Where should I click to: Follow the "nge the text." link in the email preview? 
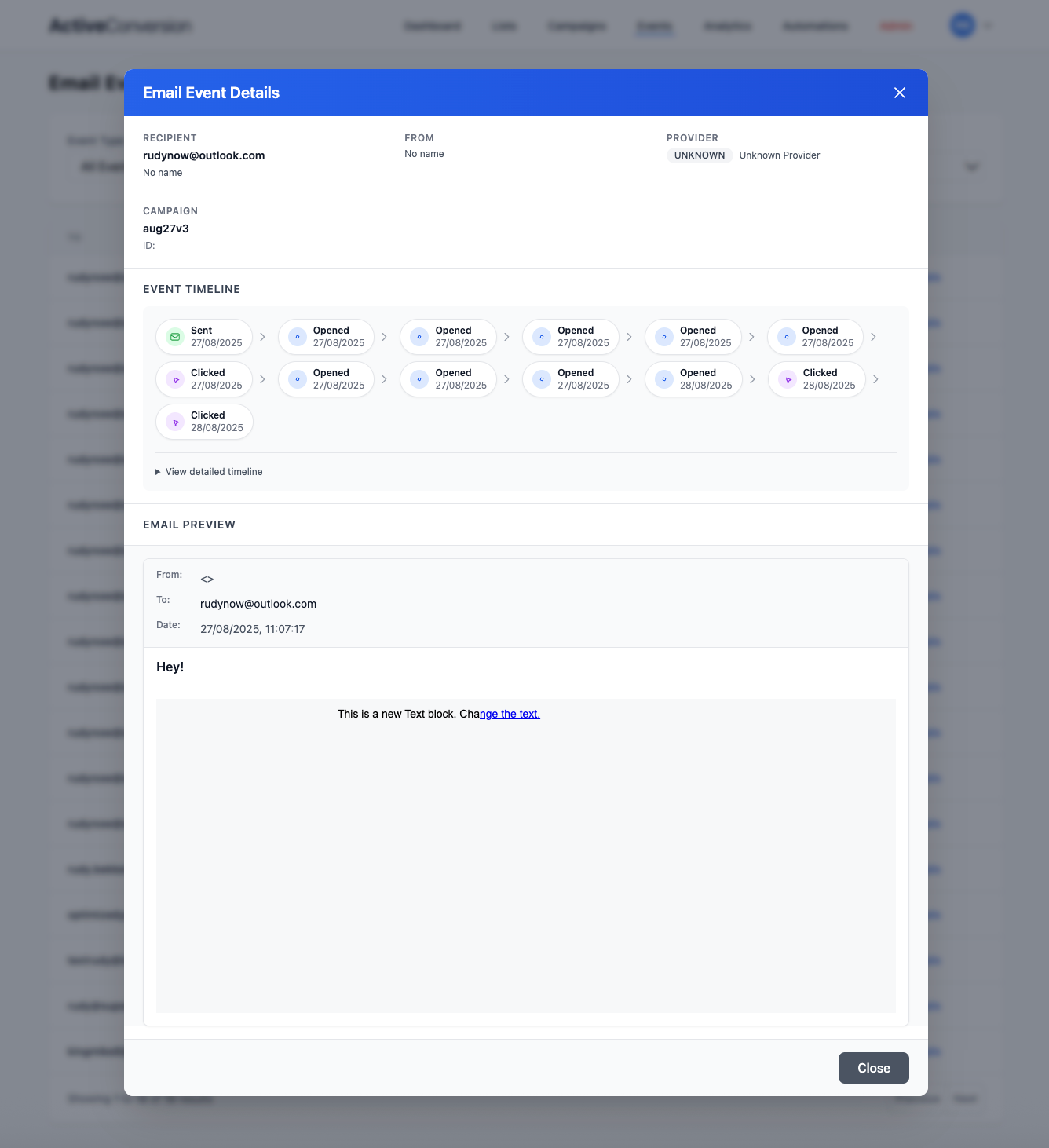coord(510,714)
